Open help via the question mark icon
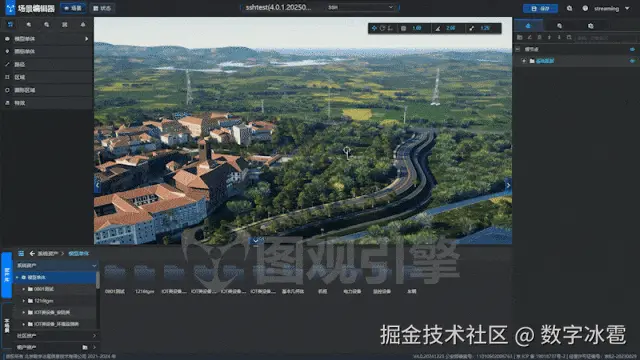Image resolution: width=640 pixels, height=360 pixels. tap(585, 8)
